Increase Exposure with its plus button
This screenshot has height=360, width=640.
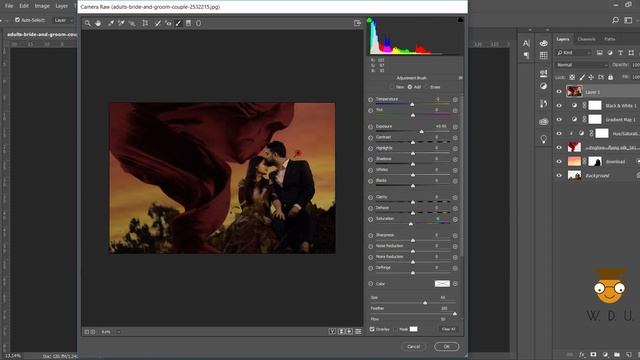[x=455, y=127]
